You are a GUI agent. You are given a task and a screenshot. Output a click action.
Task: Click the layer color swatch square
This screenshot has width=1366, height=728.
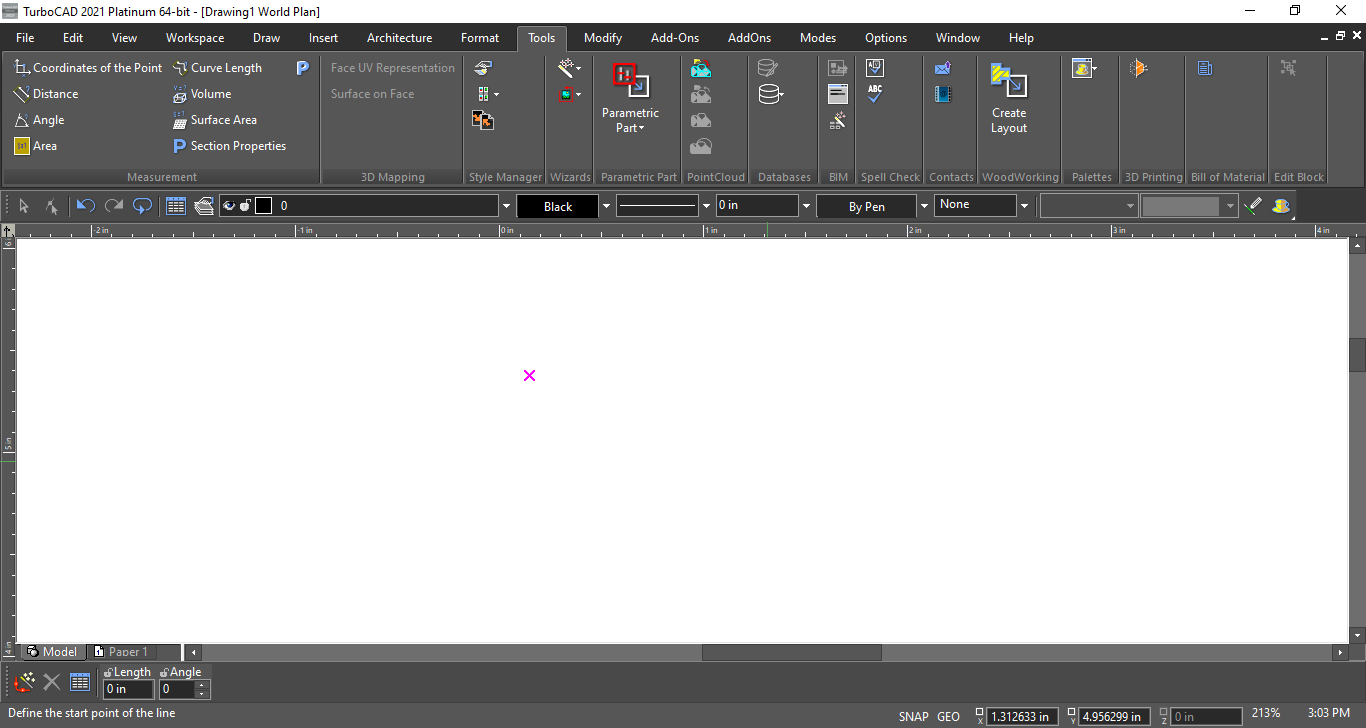point(263,206)
